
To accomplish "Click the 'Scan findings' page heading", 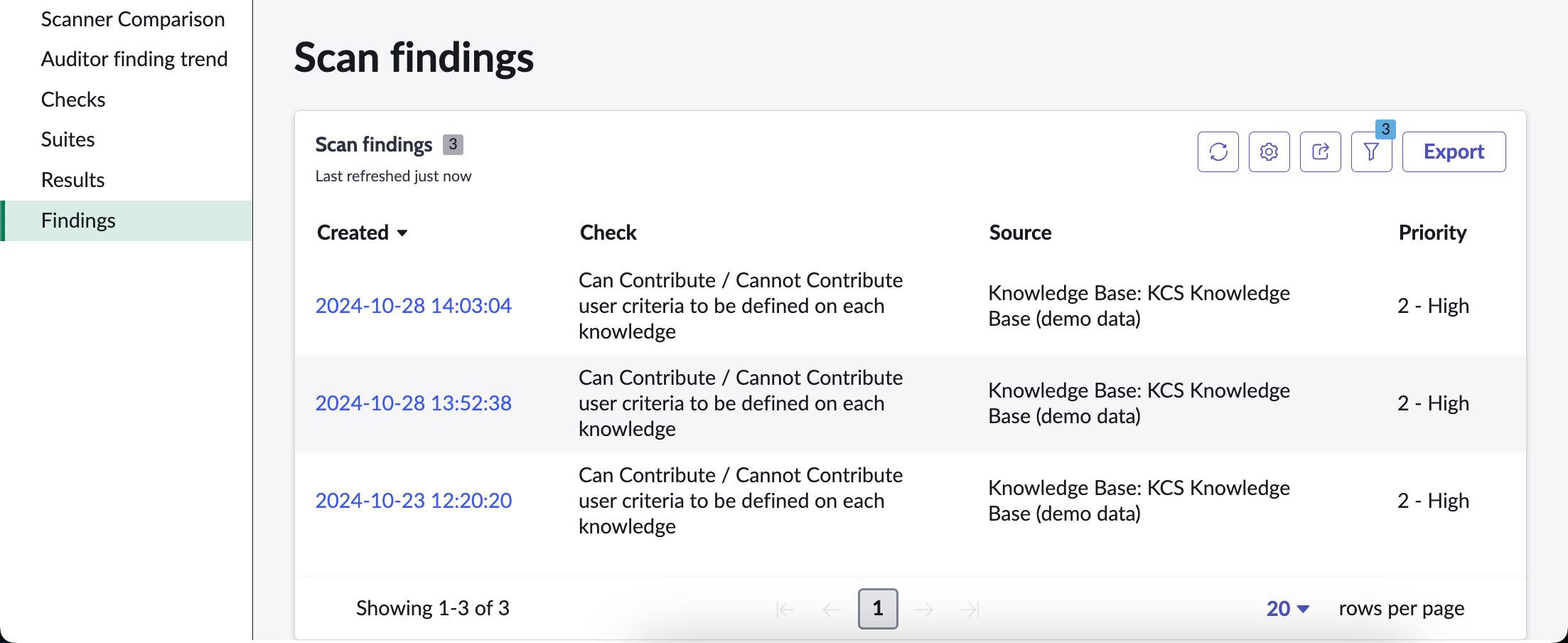I will (x=414, y=58).
